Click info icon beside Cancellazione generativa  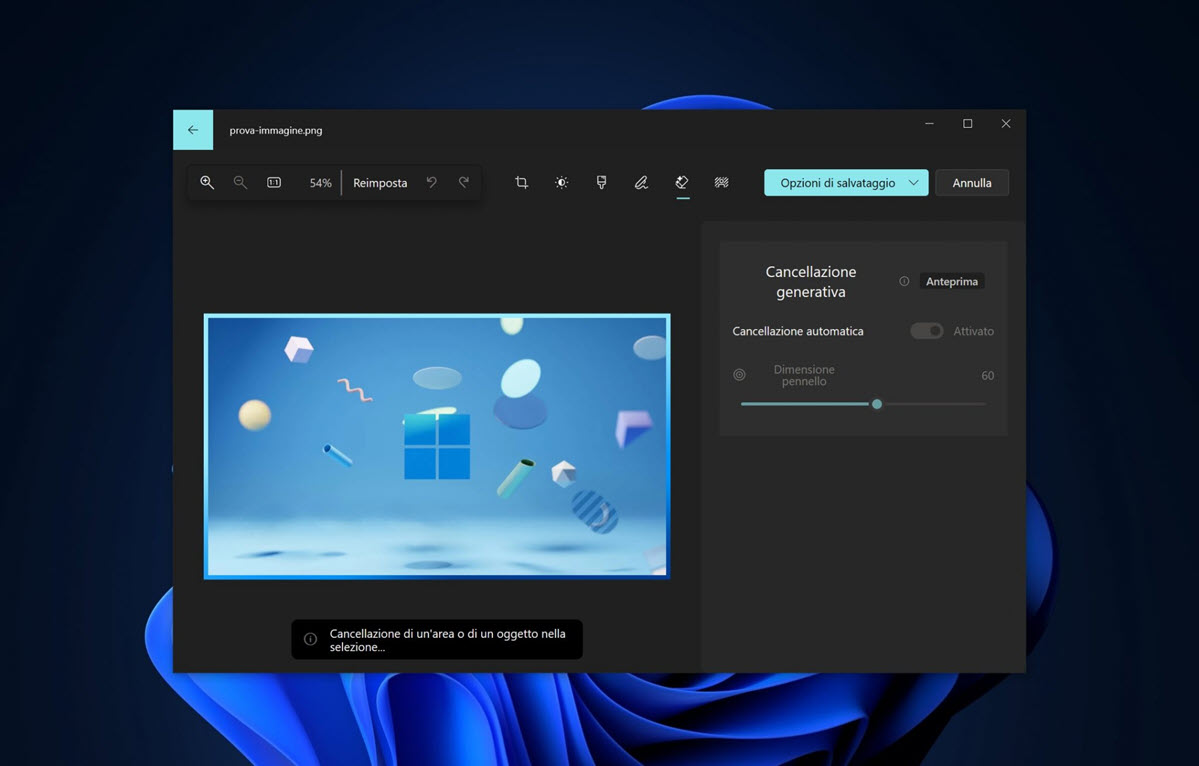pyautogui.click(x=904, y=282)
